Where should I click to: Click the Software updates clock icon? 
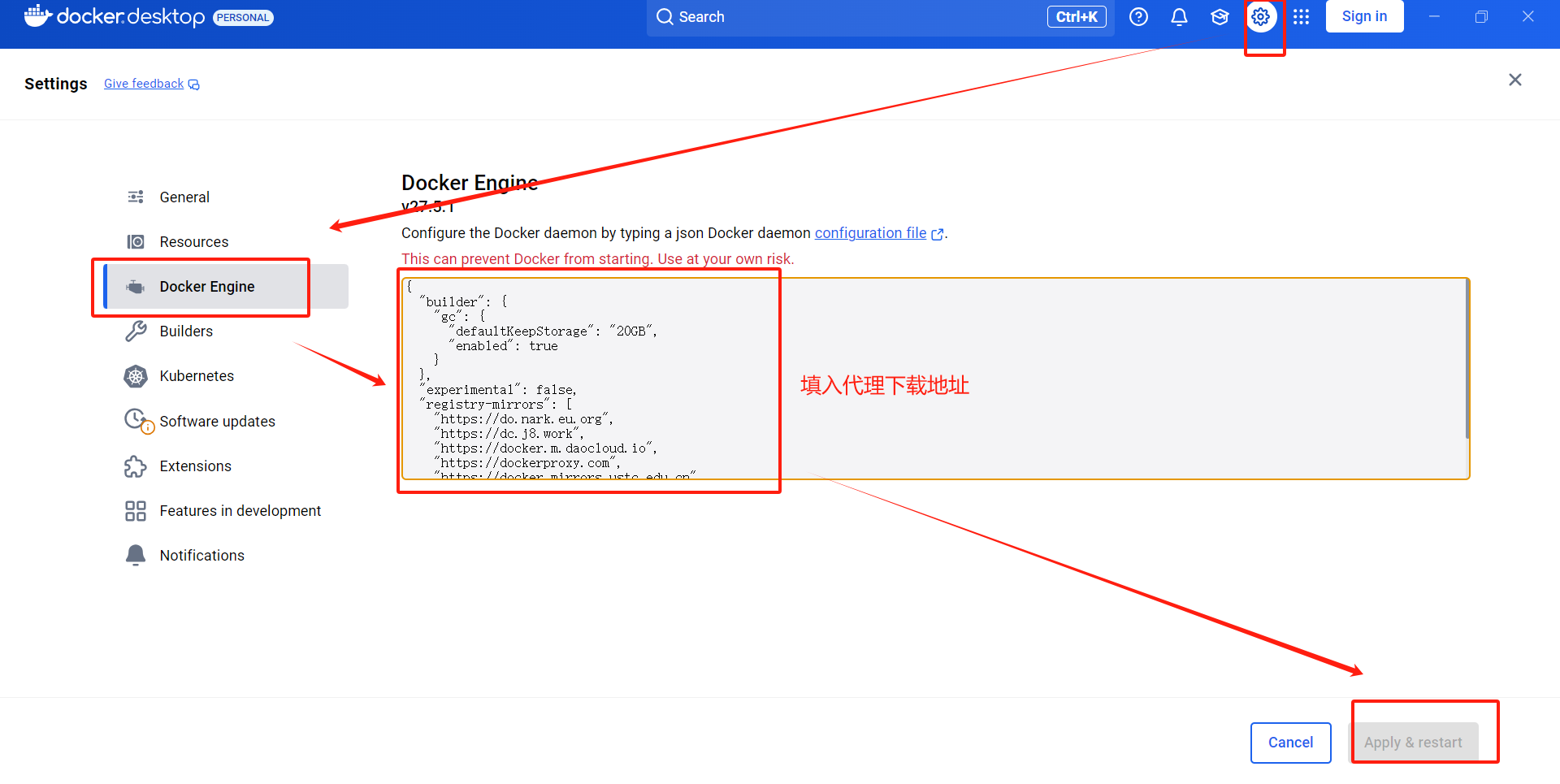coord(137,421)
